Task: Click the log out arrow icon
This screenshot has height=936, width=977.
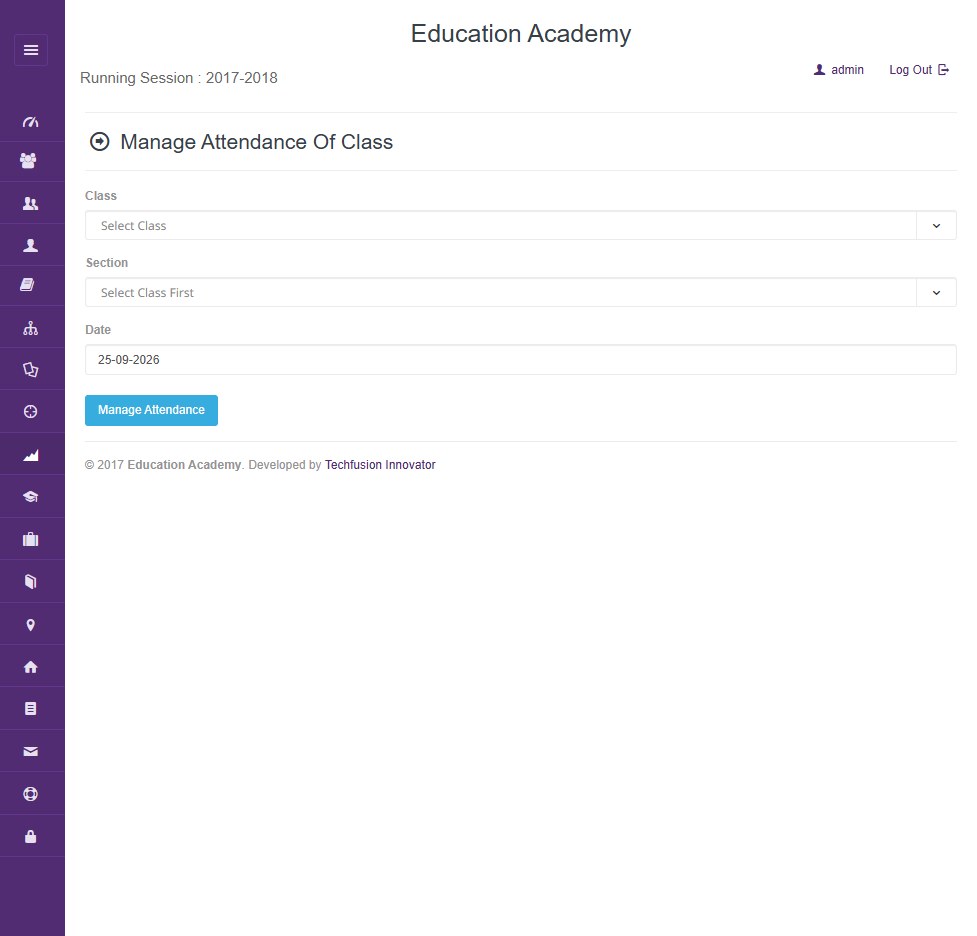Action: 943,70
